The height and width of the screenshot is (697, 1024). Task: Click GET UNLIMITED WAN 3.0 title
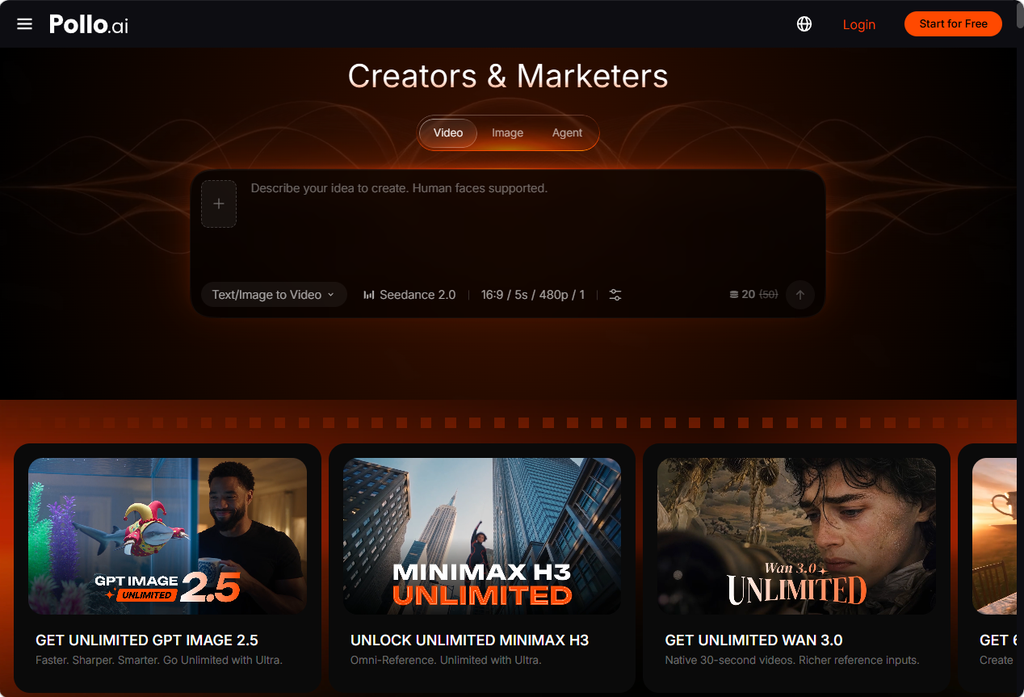click(x=754, y=640)
